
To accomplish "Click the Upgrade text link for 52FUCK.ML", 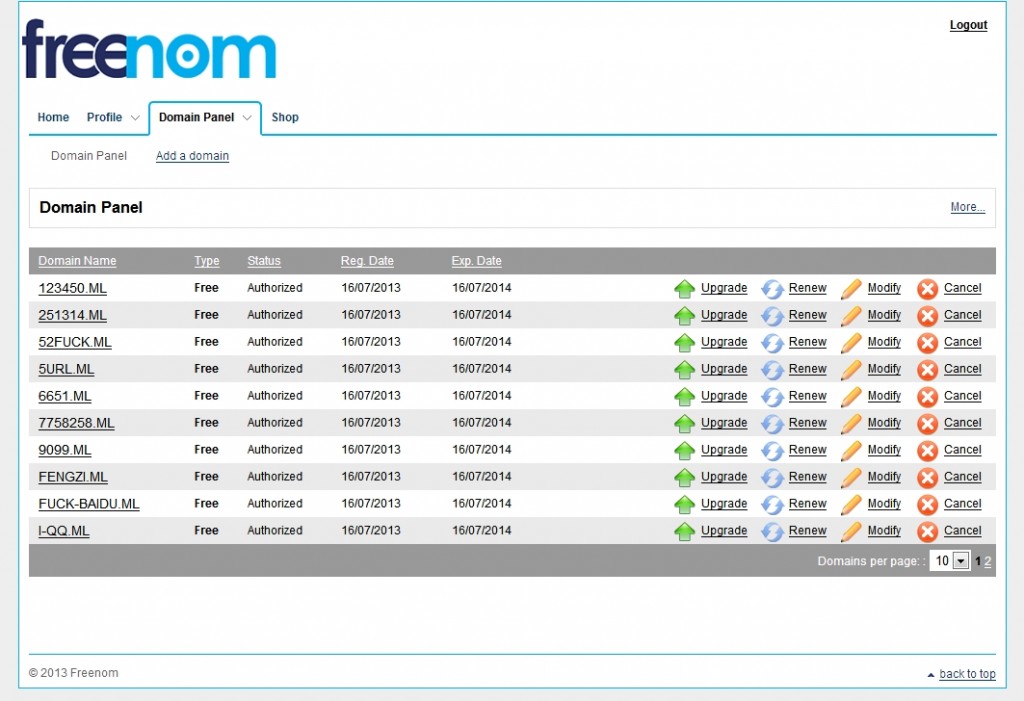I will [x=724, y=342].
